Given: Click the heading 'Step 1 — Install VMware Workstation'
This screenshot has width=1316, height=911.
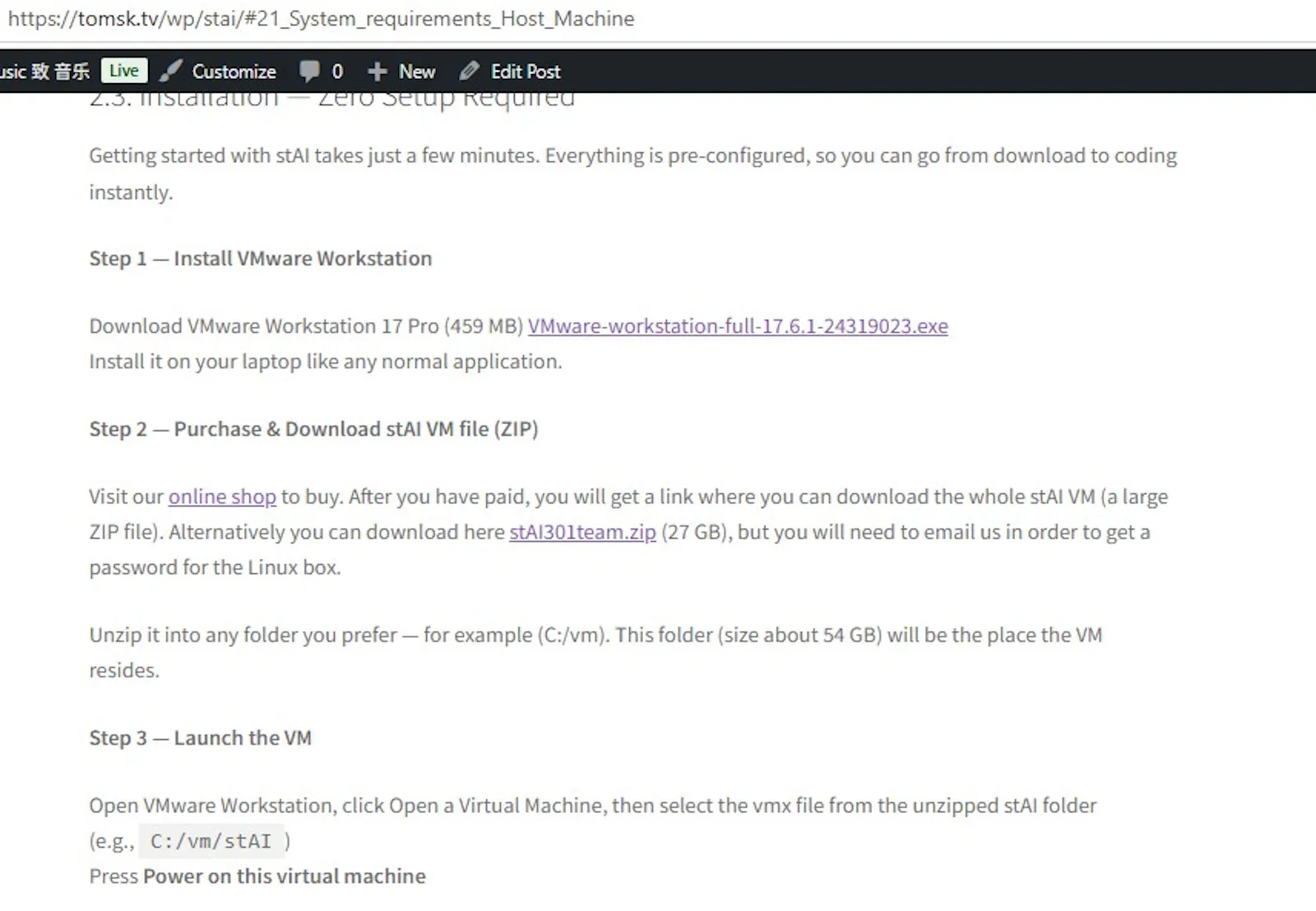Looking at the screenshot, I should click(x=261, y=258).
